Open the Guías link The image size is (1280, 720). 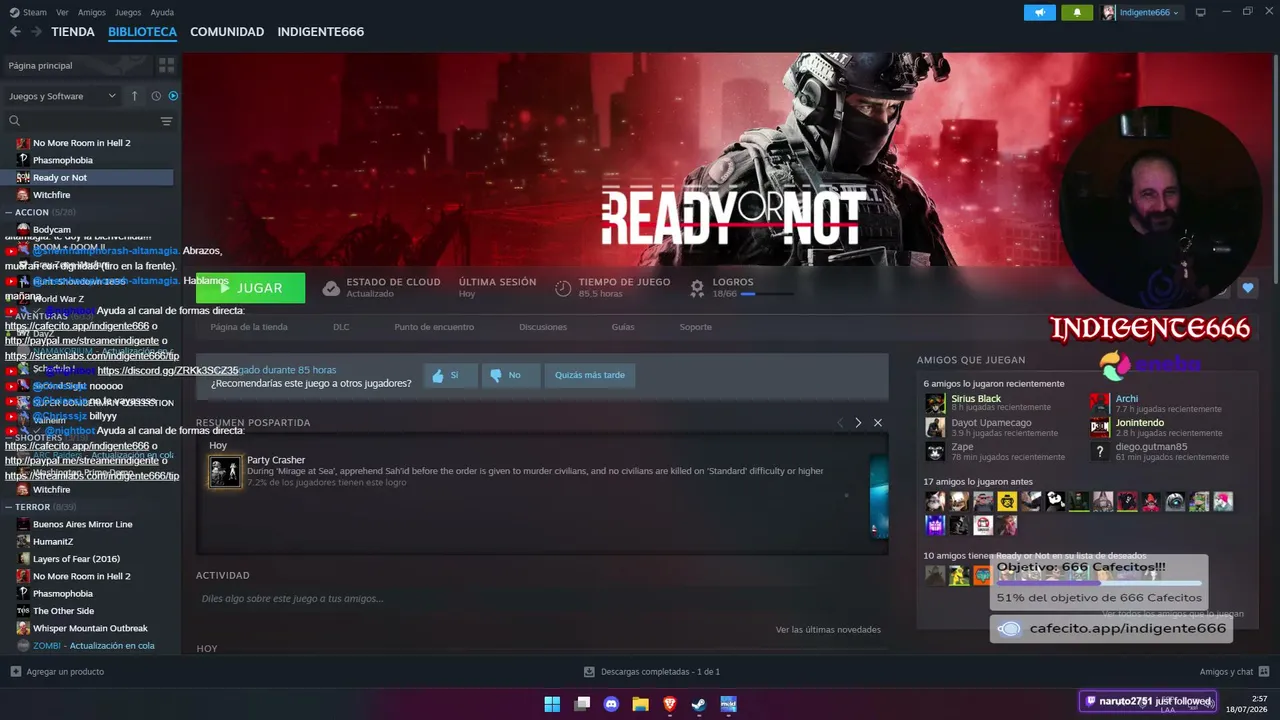[x=623, y=327]
